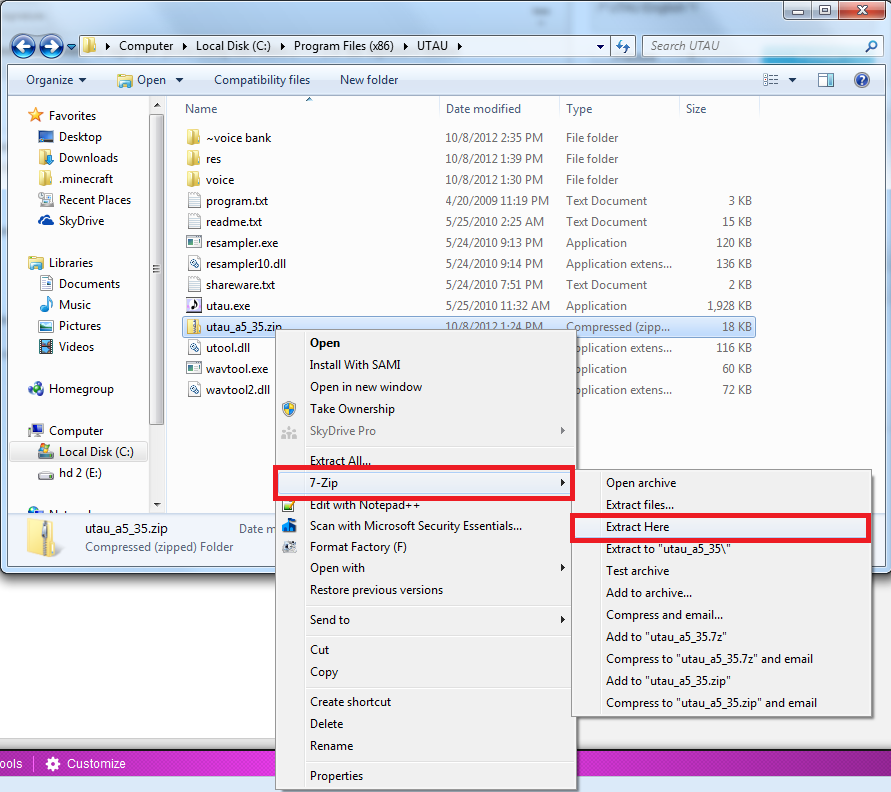Select wavtool2.dll file icon
The width and height of the screenshot is (891, 792).
[194, 389]
